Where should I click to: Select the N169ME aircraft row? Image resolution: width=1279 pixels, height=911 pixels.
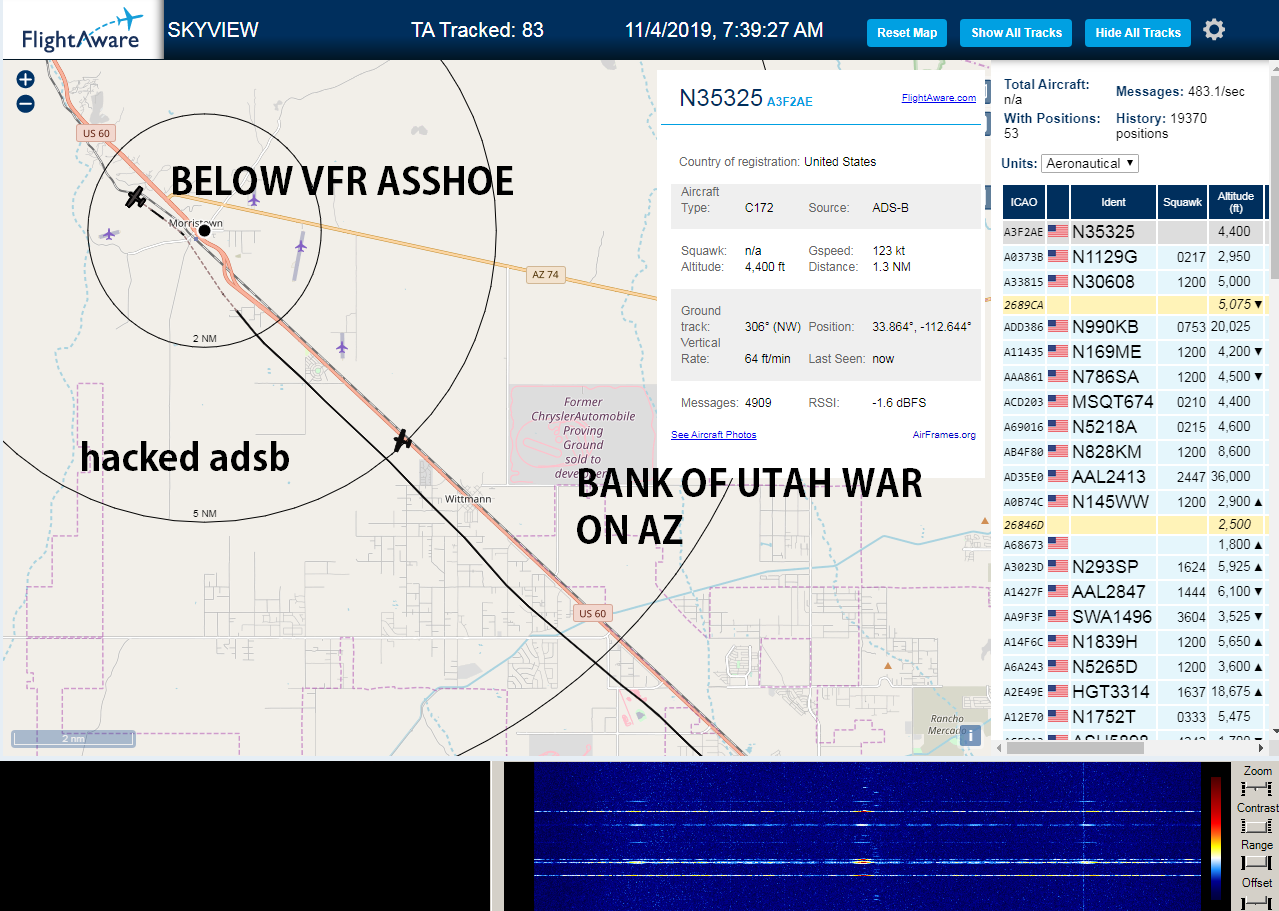click(1136, 352)
